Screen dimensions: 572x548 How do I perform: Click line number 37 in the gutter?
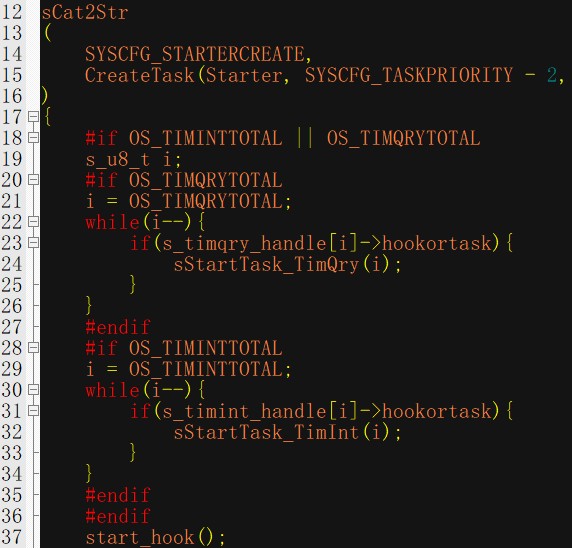pyautogui.click(x=12, y=537)
